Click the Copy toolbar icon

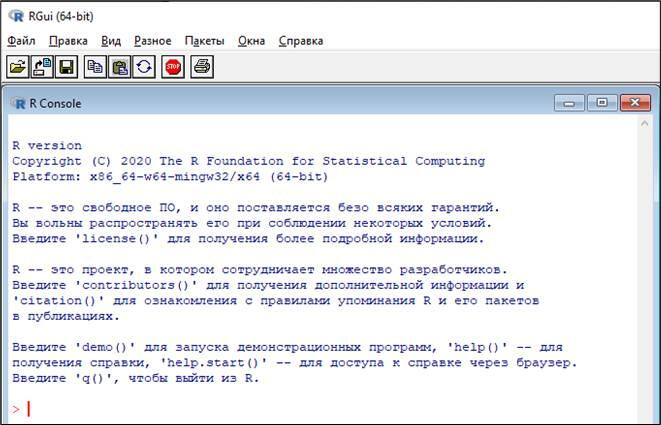[96, 67]
